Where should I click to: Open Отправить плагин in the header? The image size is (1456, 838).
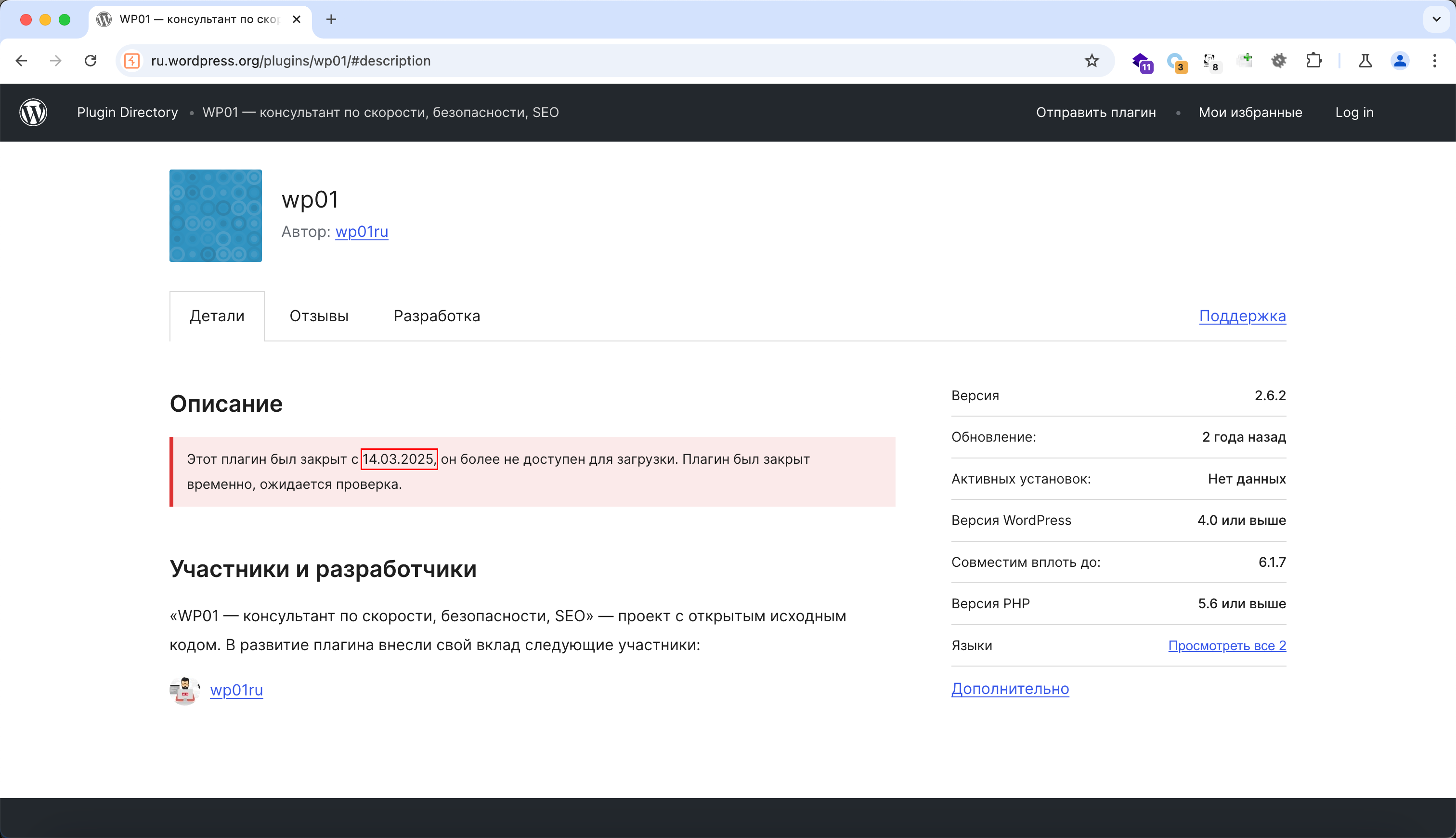[x=1096, y=112]
